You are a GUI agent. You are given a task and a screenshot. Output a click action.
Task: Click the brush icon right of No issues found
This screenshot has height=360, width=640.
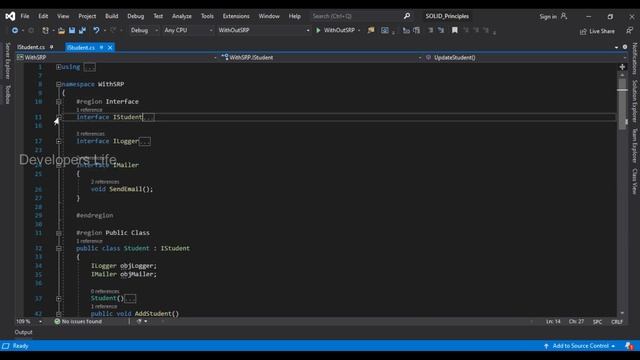point(139,321)
